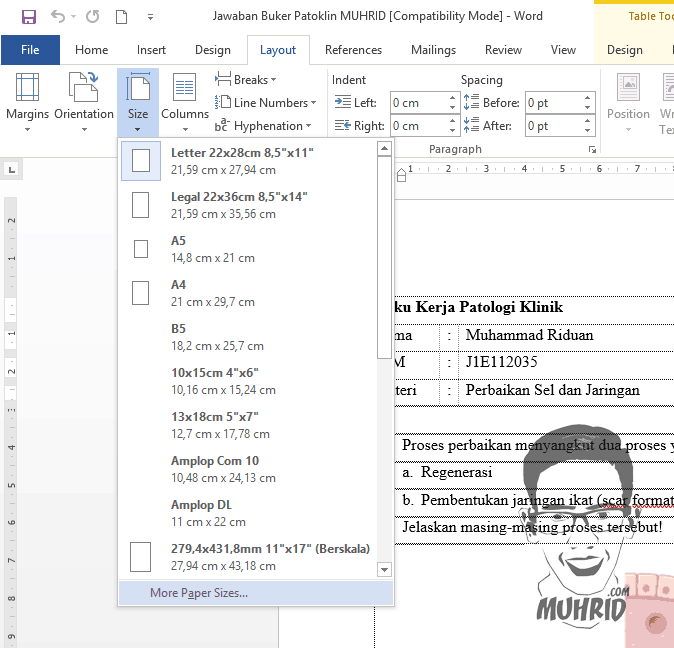The height and width of the screenshot is (648, 674).
Task: Click the name cell Muhammad Riduan
Action: pos(529,335)
